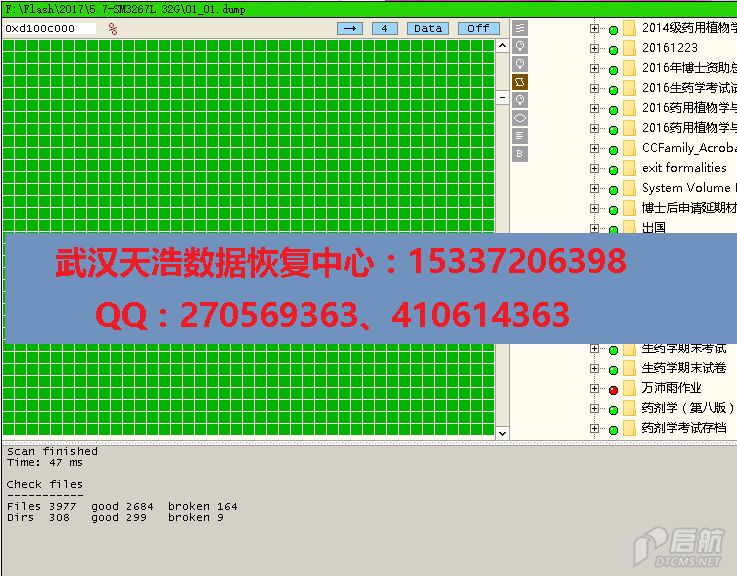
Task: Click the green status dot for exit formalities
Action: (x=613, y=169)
